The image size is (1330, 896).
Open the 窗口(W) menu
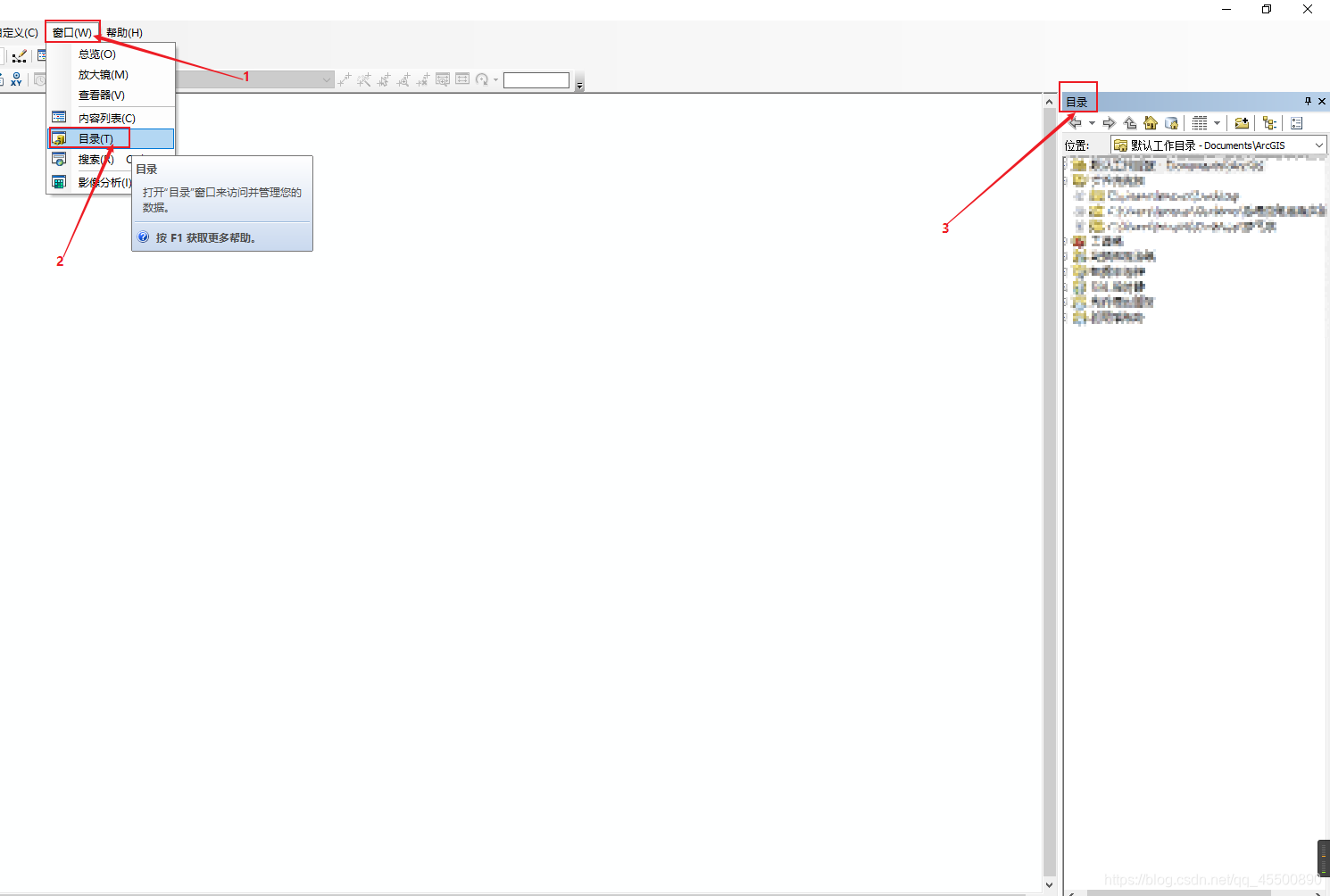pos(71,33)
